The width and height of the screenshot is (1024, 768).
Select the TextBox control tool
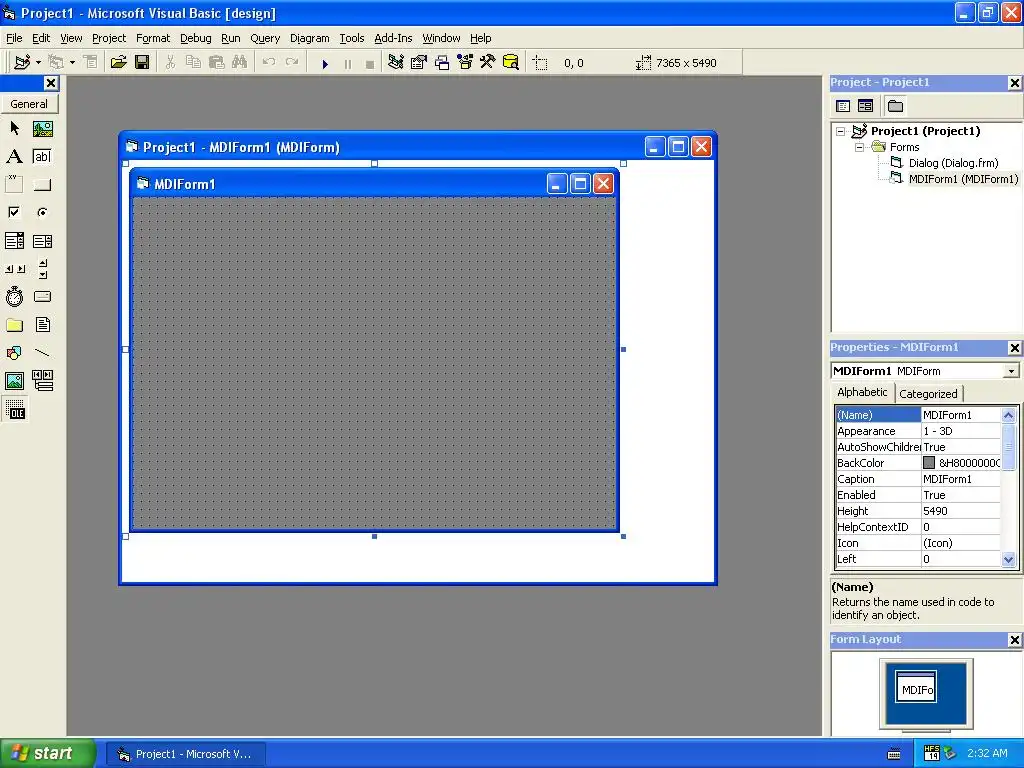click(42, 156)
